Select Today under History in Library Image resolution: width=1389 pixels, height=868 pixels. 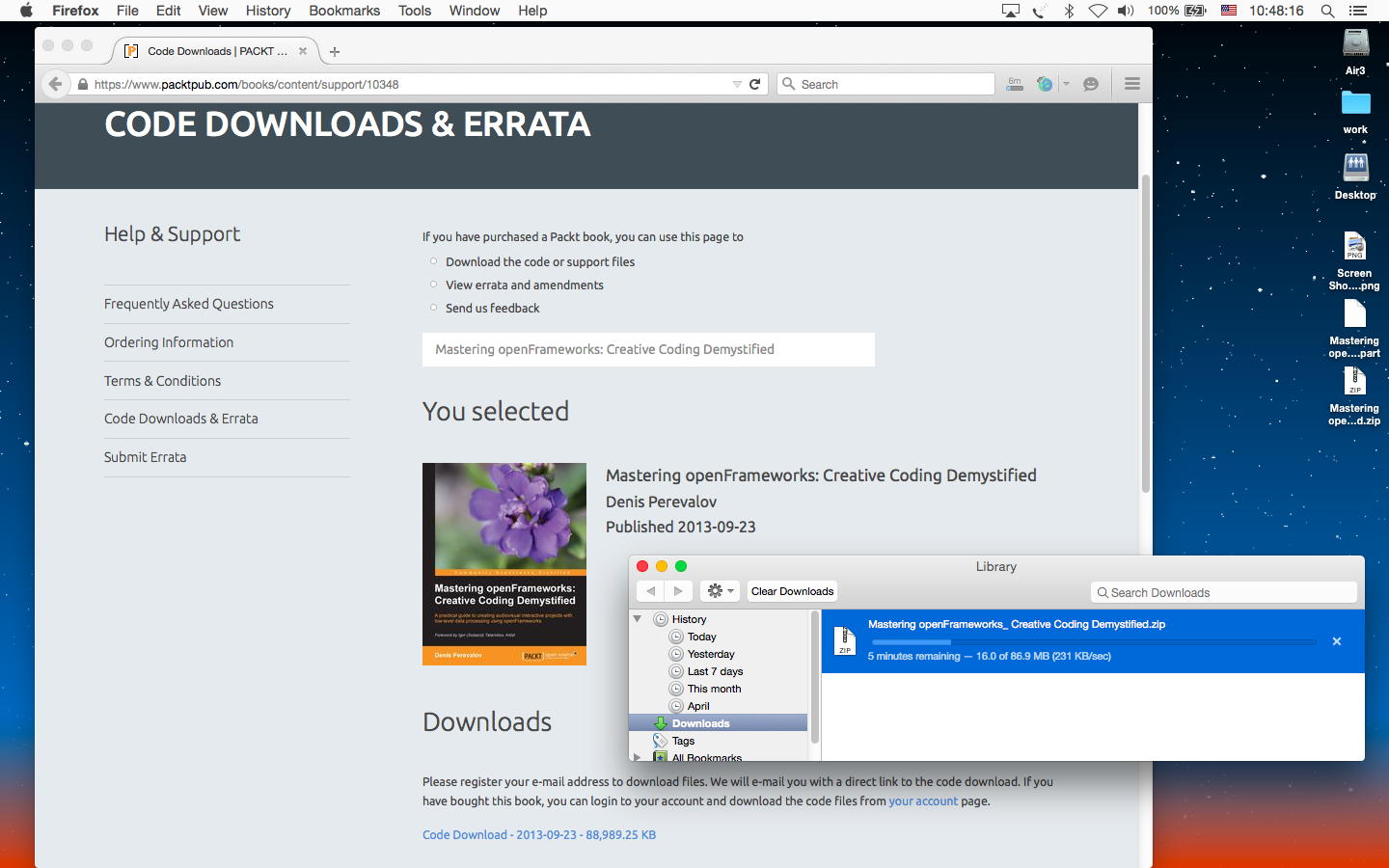701,637
